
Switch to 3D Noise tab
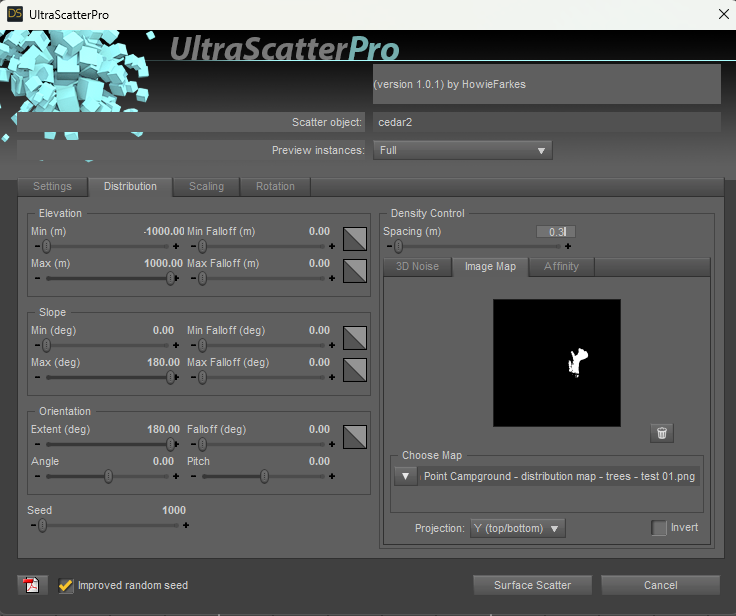point(417,267)
